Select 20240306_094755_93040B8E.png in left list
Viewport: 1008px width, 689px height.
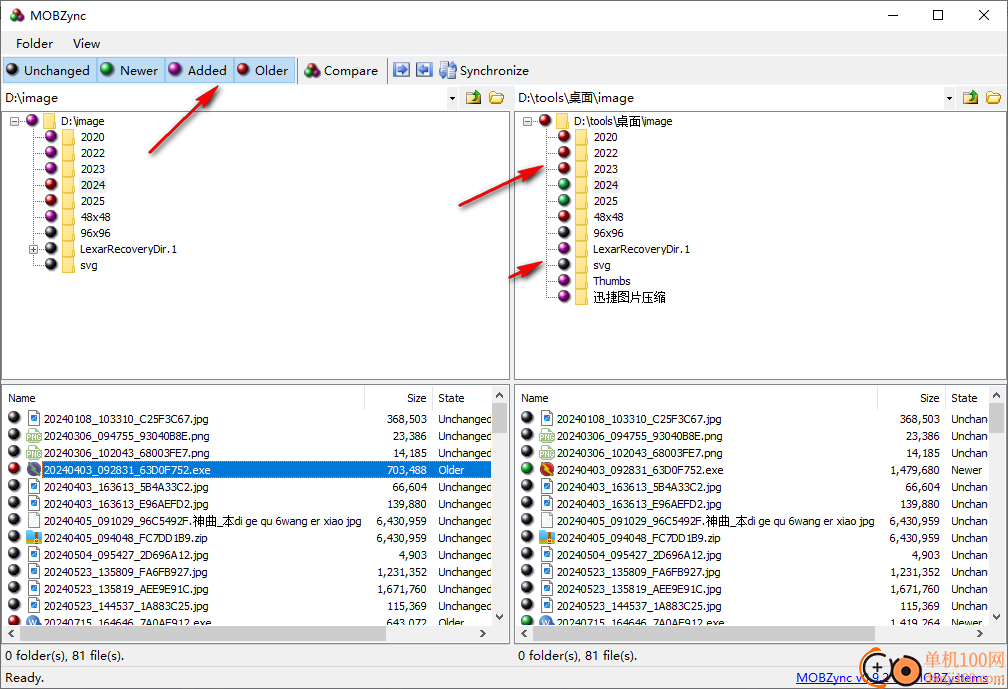click(127, 436)
